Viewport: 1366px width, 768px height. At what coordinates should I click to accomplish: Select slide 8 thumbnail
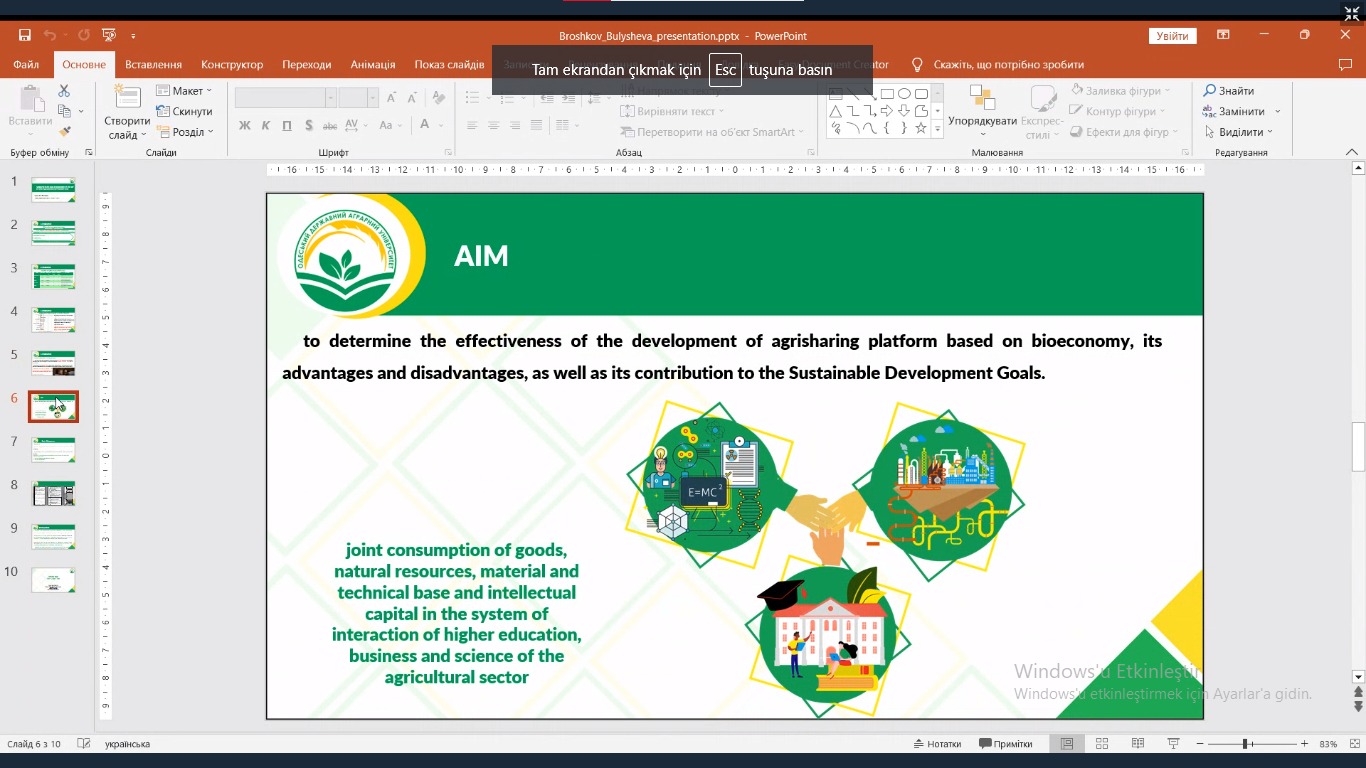(53, 493)
